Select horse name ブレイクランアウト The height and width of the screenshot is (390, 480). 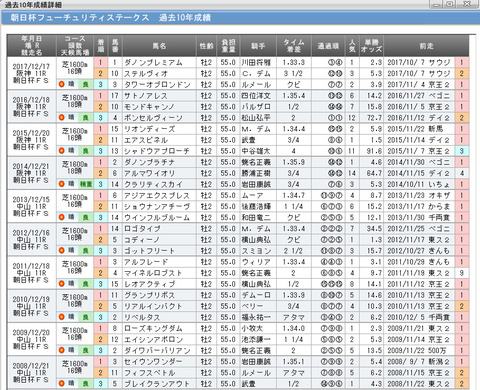pos(157,384)
